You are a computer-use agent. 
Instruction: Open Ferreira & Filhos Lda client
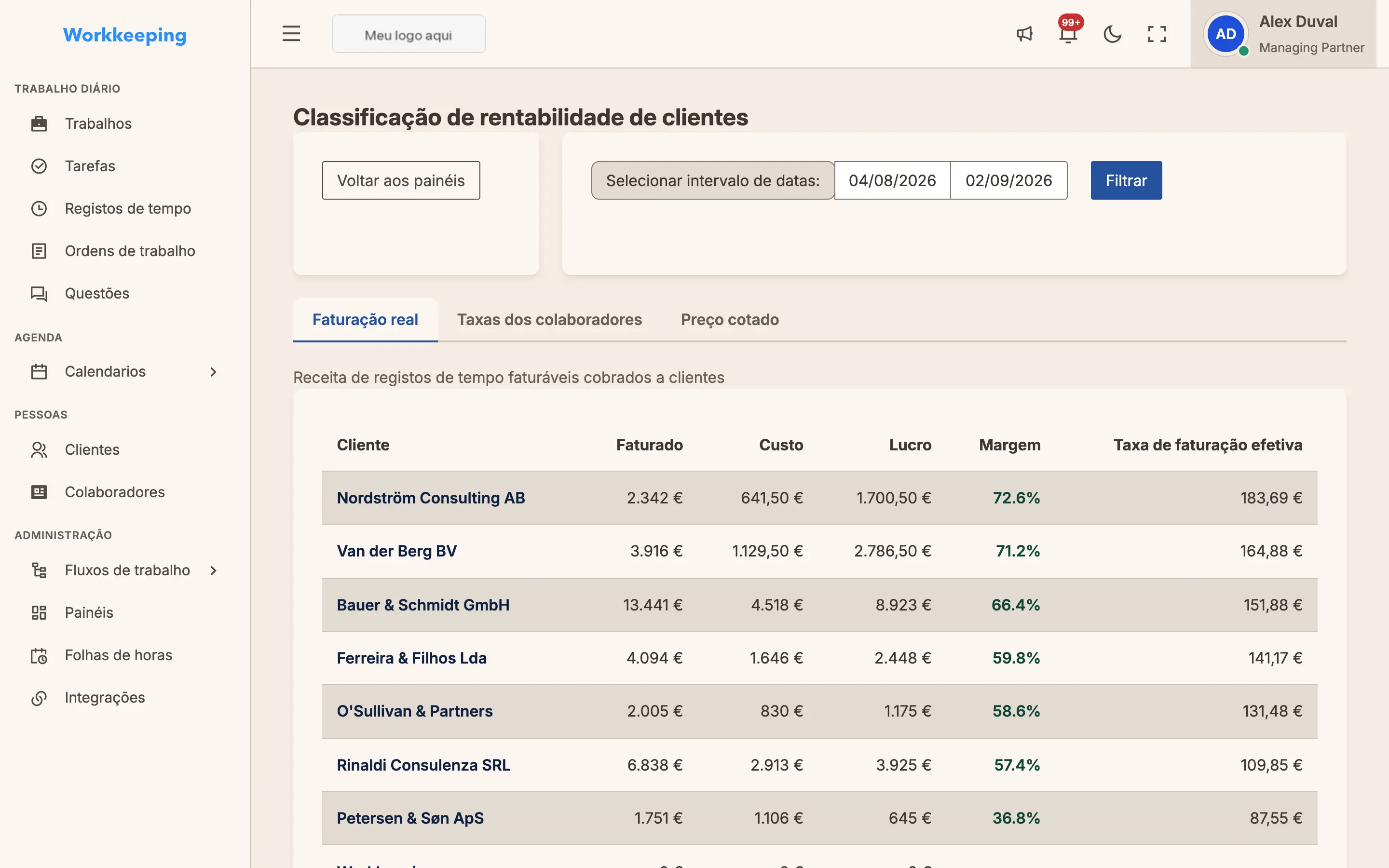point(411,657)
